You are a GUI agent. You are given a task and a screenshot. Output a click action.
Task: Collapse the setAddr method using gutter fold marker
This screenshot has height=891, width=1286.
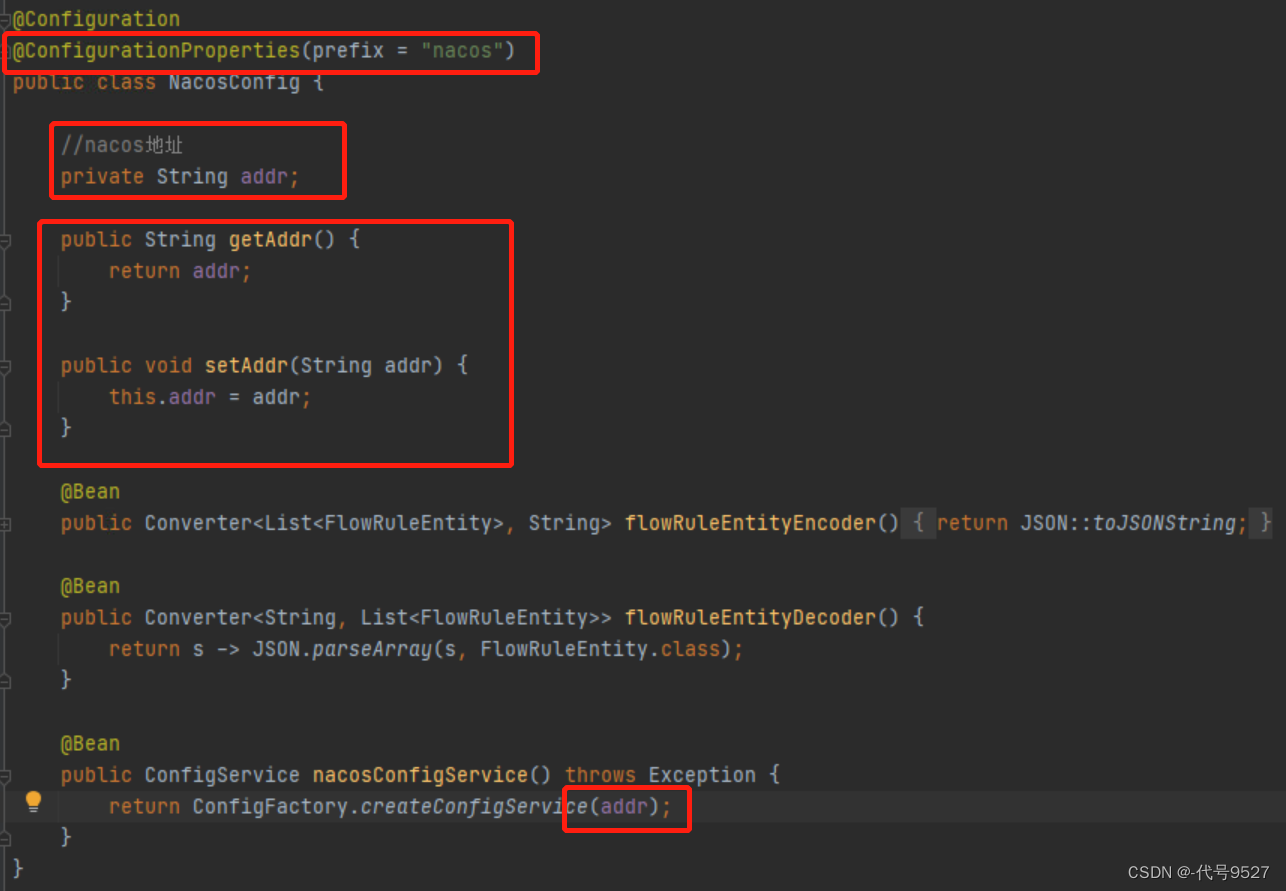(x=5, y=366)
